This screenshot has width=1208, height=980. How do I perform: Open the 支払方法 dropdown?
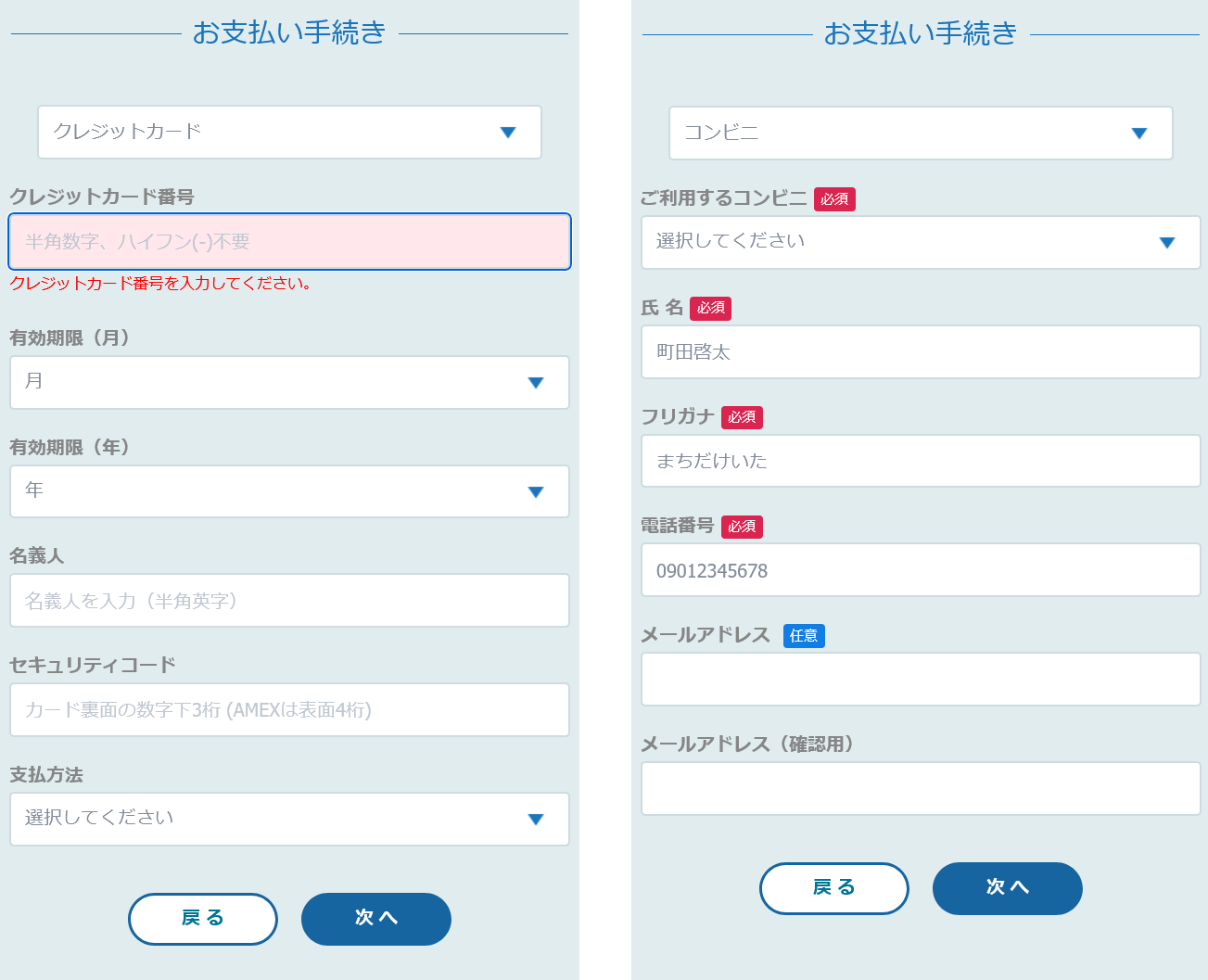(289, 819)
